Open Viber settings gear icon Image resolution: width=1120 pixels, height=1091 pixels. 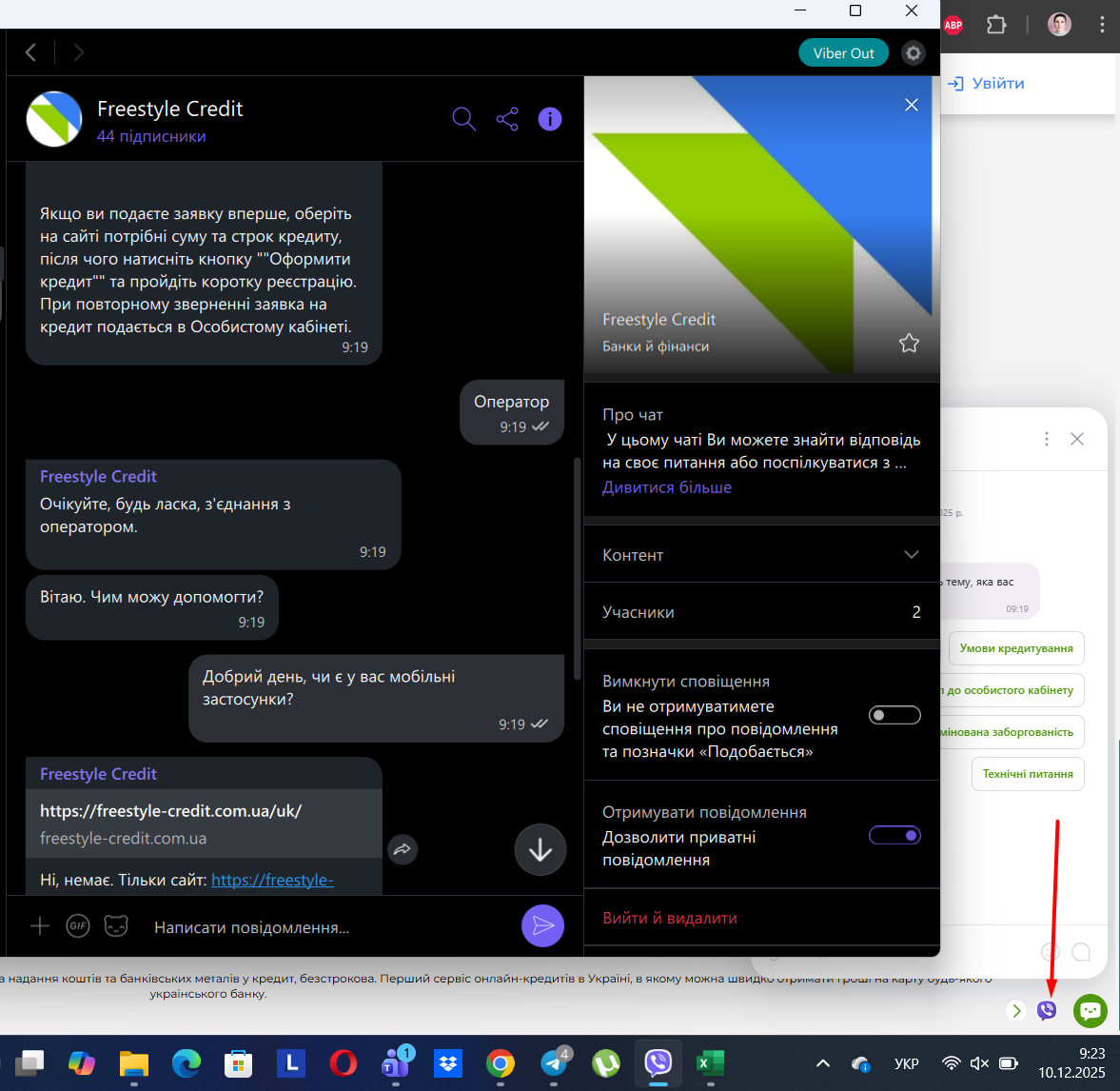tap(913, 53)
